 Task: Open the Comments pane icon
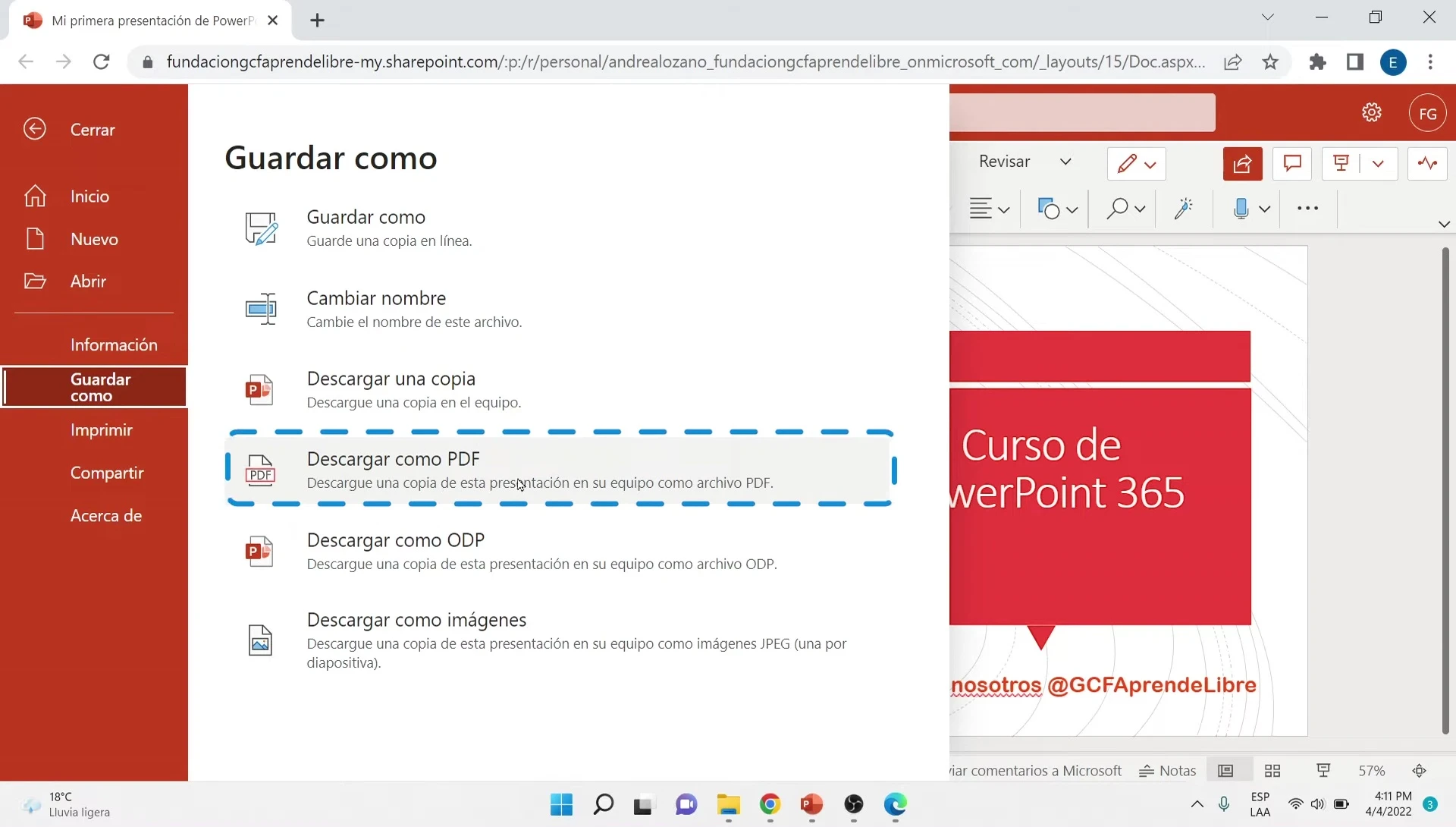click(1292, 164)
